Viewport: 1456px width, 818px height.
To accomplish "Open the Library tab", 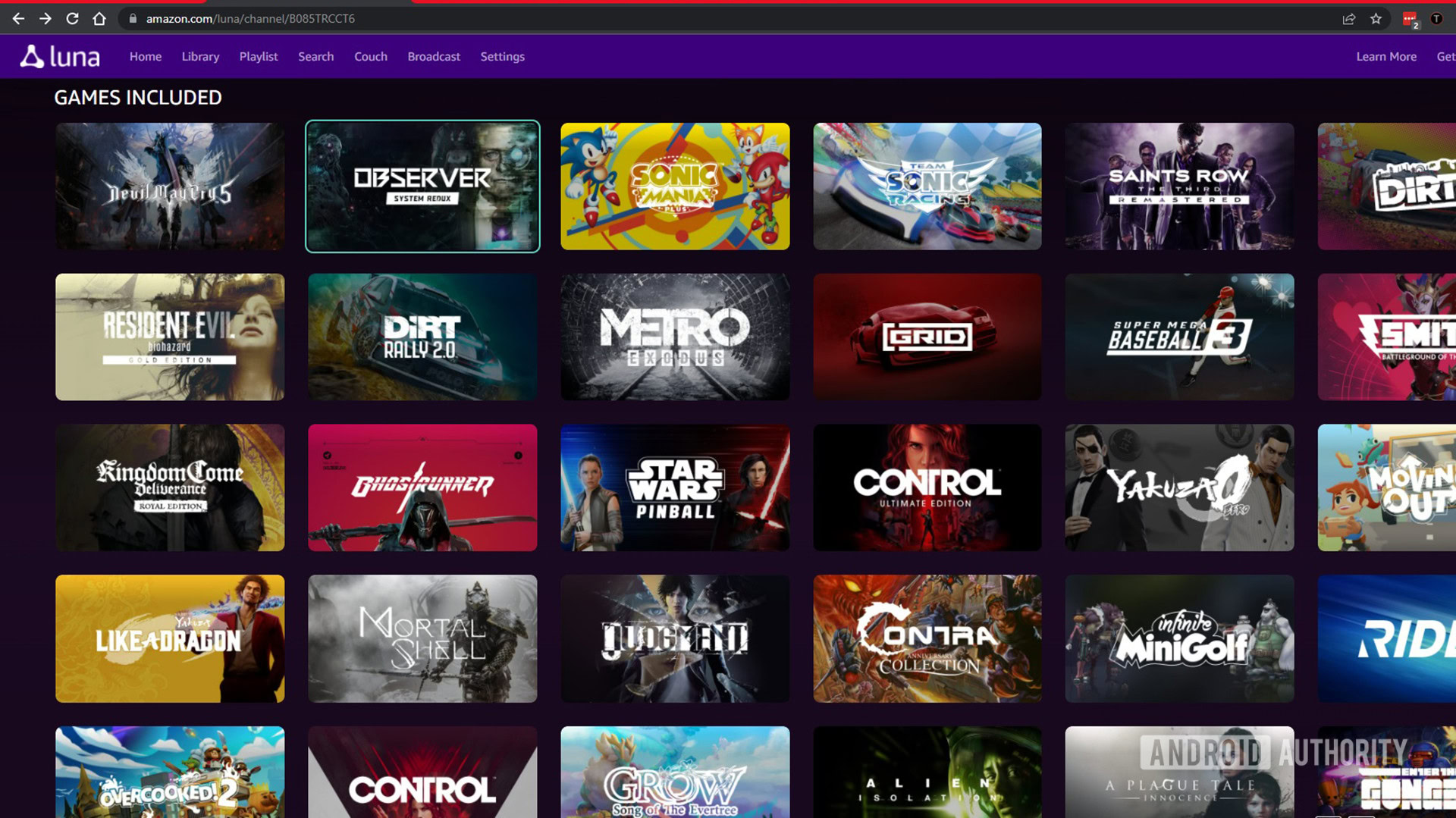I will click(200, 57).
